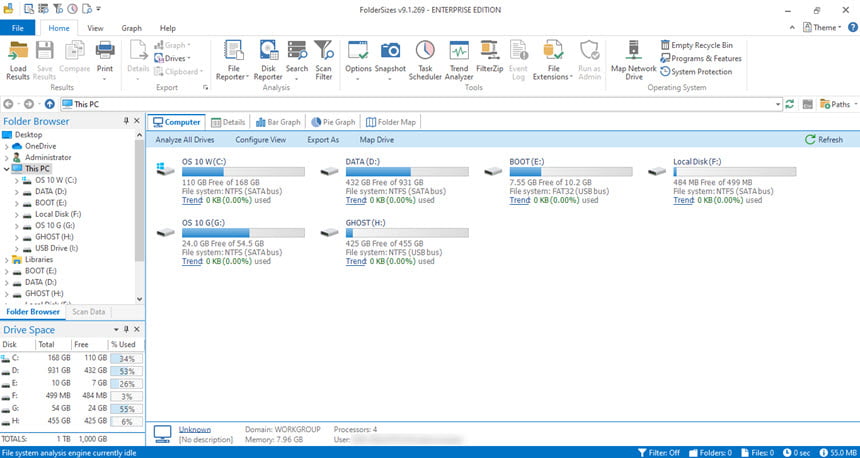Click Empty Recycle Bin

[x=696, y=45]
